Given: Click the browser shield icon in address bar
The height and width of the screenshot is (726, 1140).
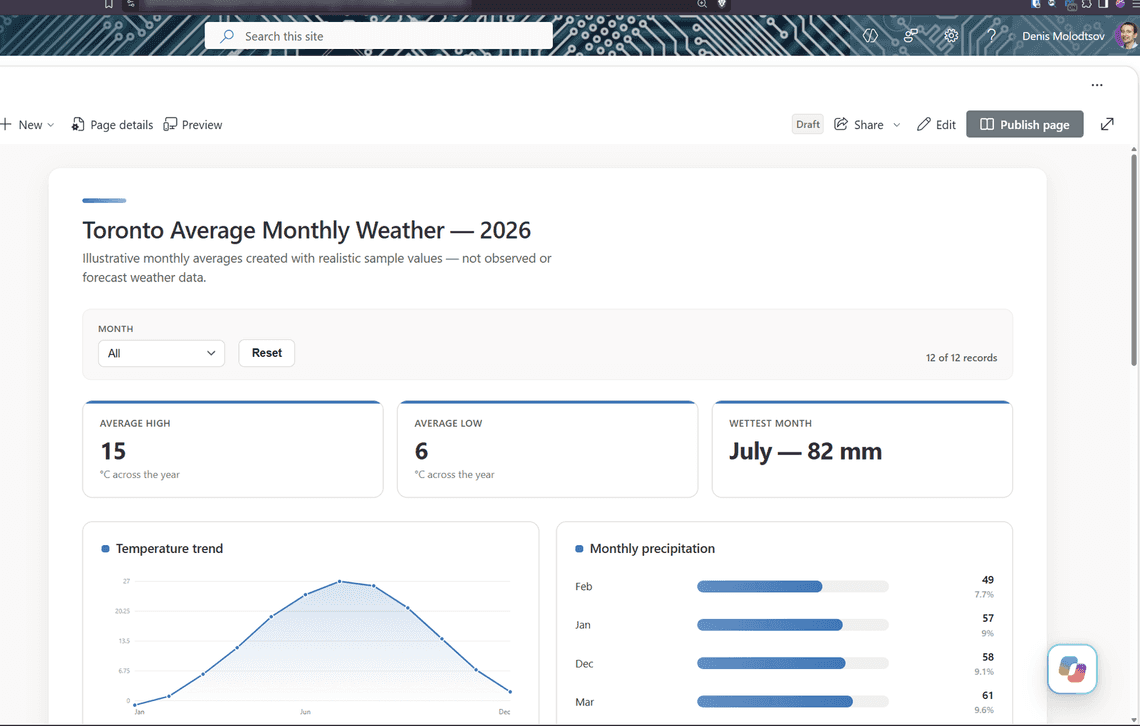Looking at the screenshot, I should tap(722, 4).
